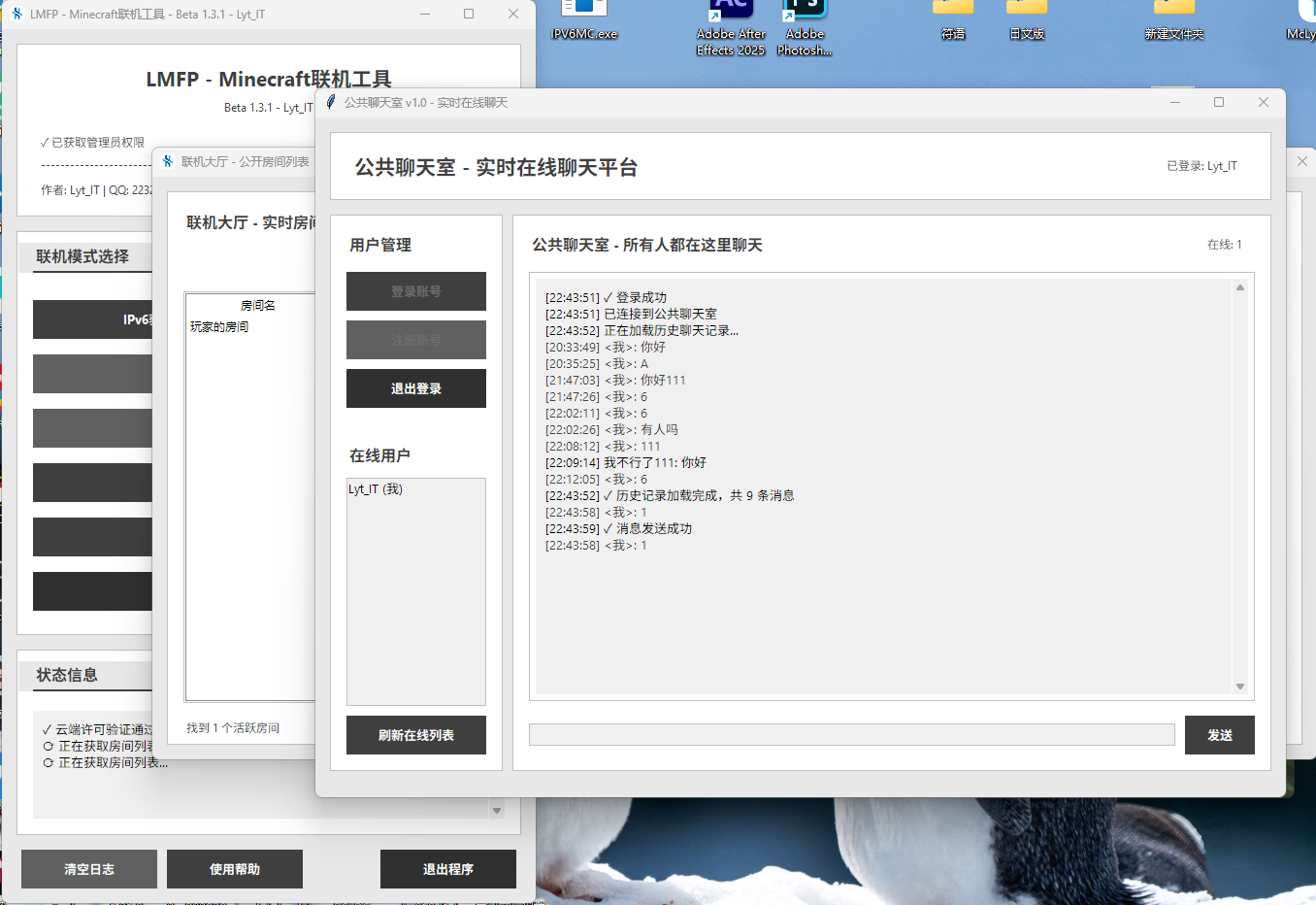Send the message with the 发送 button
Screen dimensions: 1316x905
[1219, 735]
